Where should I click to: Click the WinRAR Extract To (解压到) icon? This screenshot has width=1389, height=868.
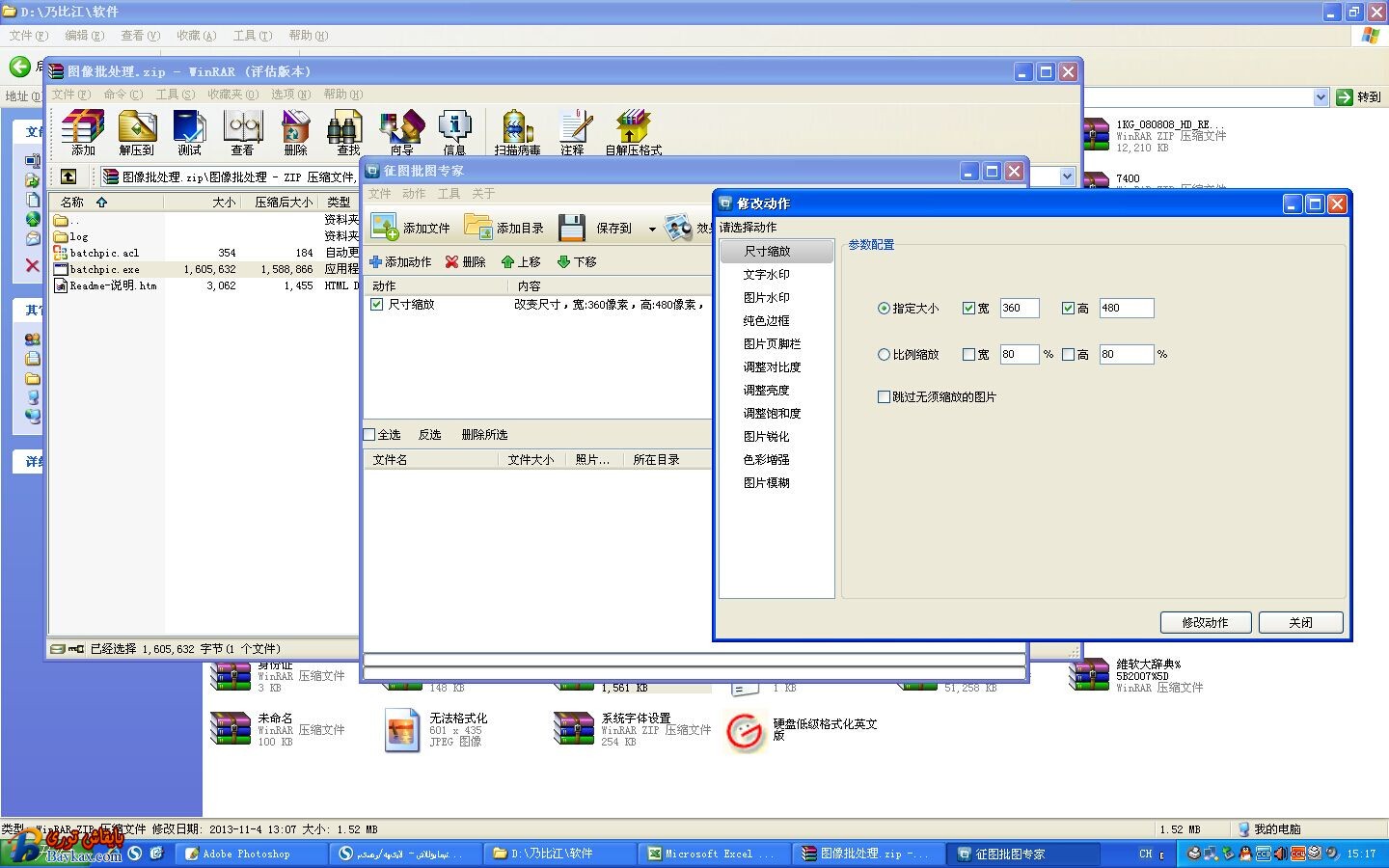137,131
